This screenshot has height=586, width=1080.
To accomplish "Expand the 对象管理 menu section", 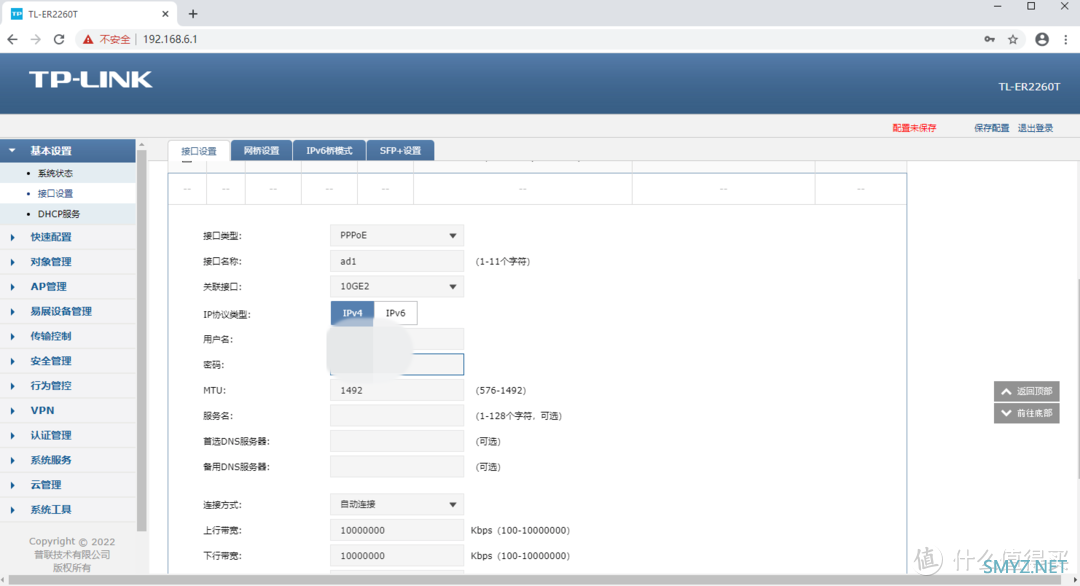I will 68,262.
